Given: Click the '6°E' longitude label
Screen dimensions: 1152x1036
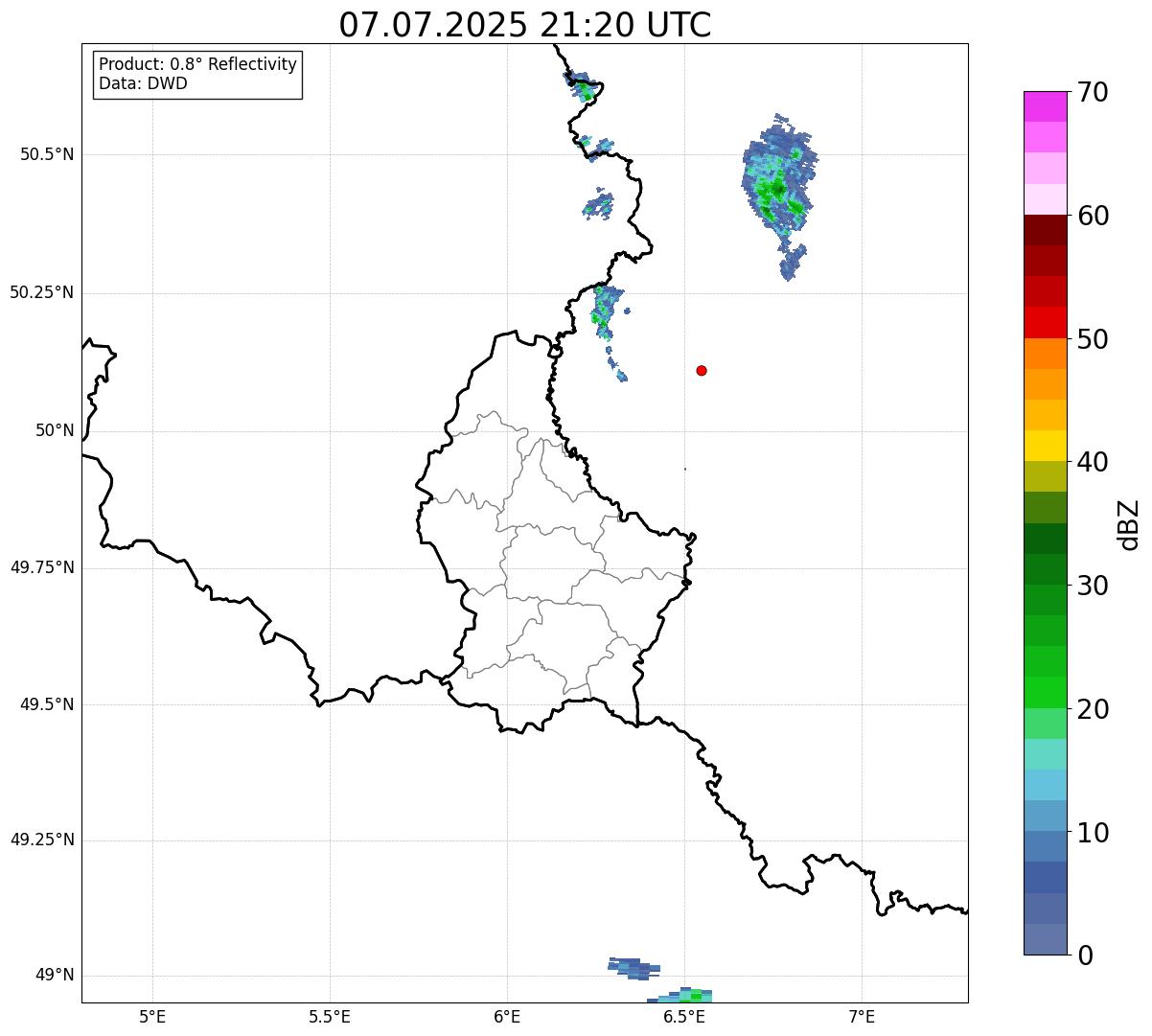Looking at the screenshot, I should point(507,1016).
